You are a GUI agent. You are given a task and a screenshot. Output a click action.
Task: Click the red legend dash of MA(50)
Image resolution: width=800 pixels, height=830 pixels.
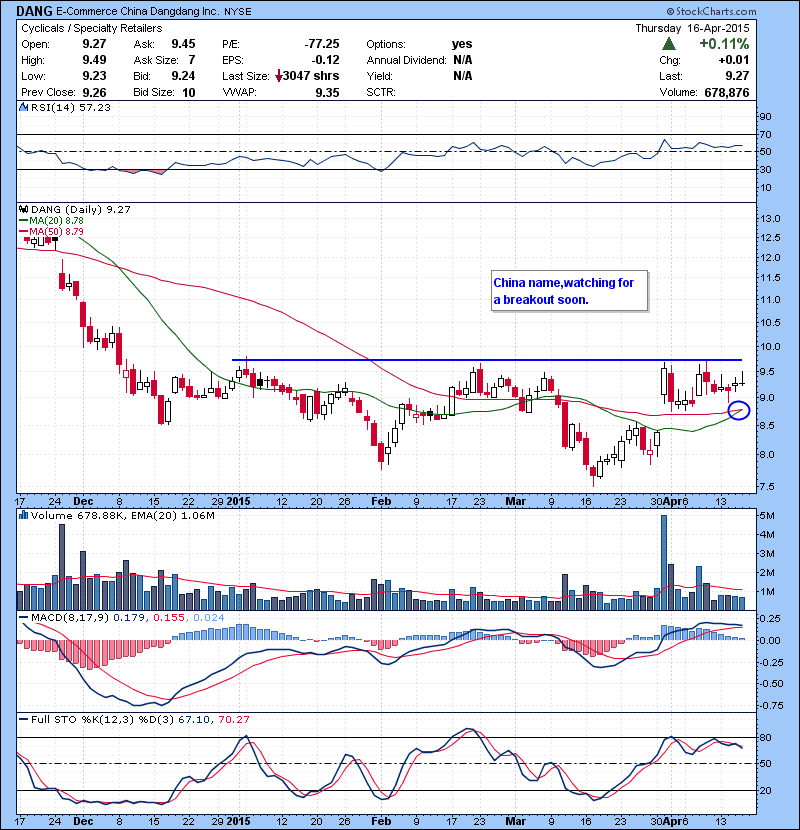tap(23, 232)
